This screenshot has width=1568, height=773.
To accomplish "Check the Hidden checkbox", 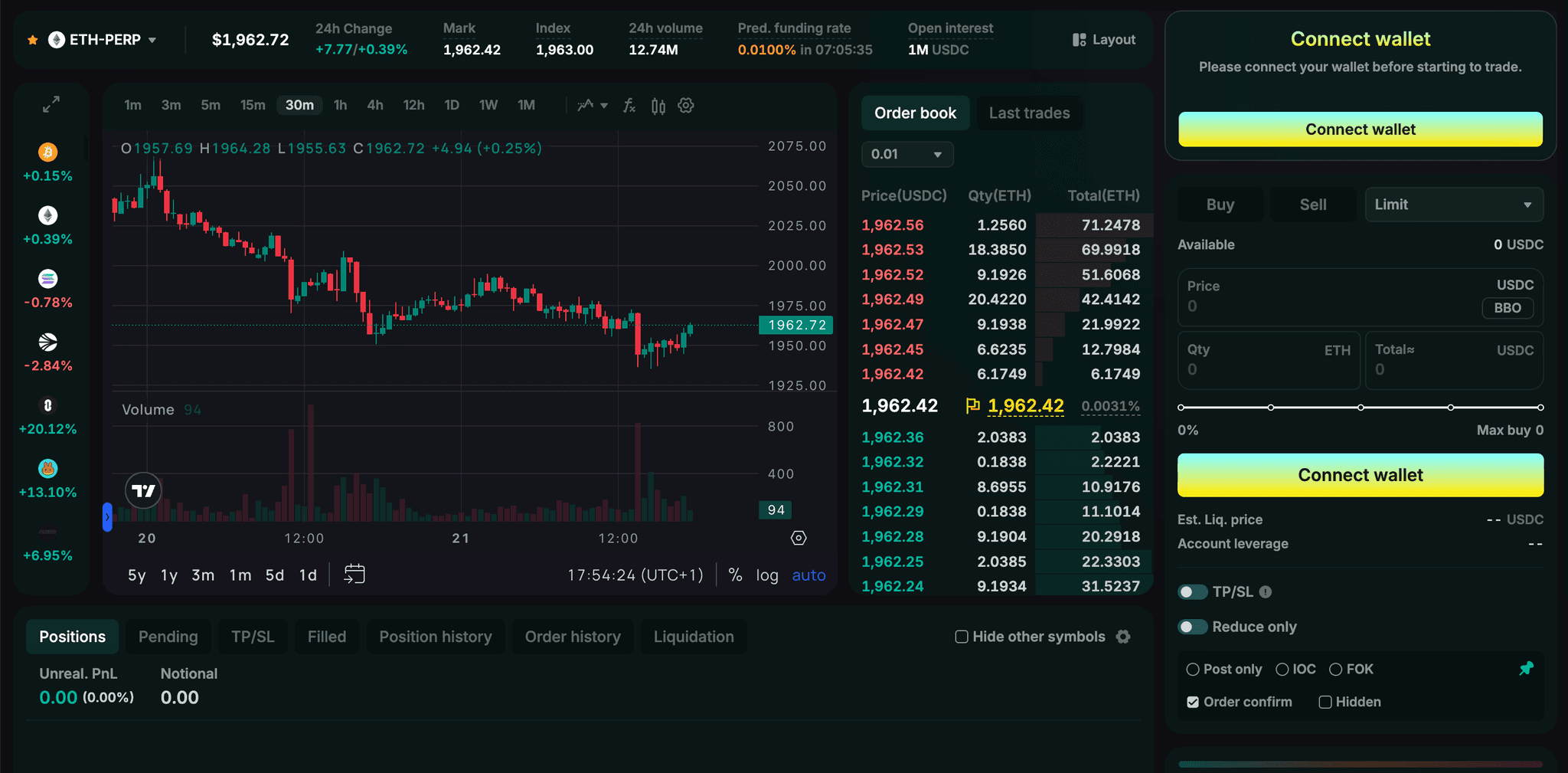I will click(1325, 702).
